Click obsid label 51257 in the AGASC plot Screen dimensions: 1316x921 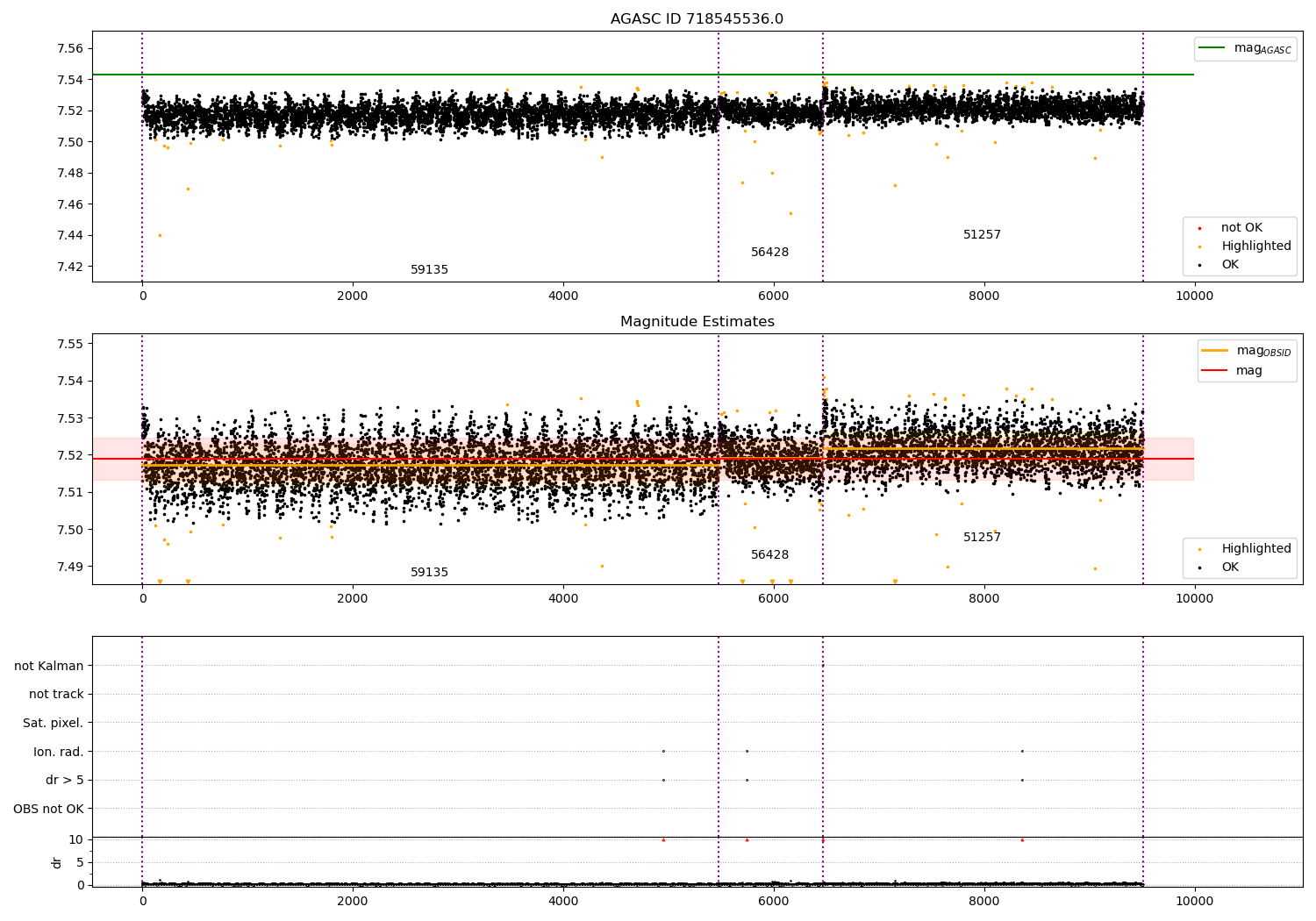[982, 235]
